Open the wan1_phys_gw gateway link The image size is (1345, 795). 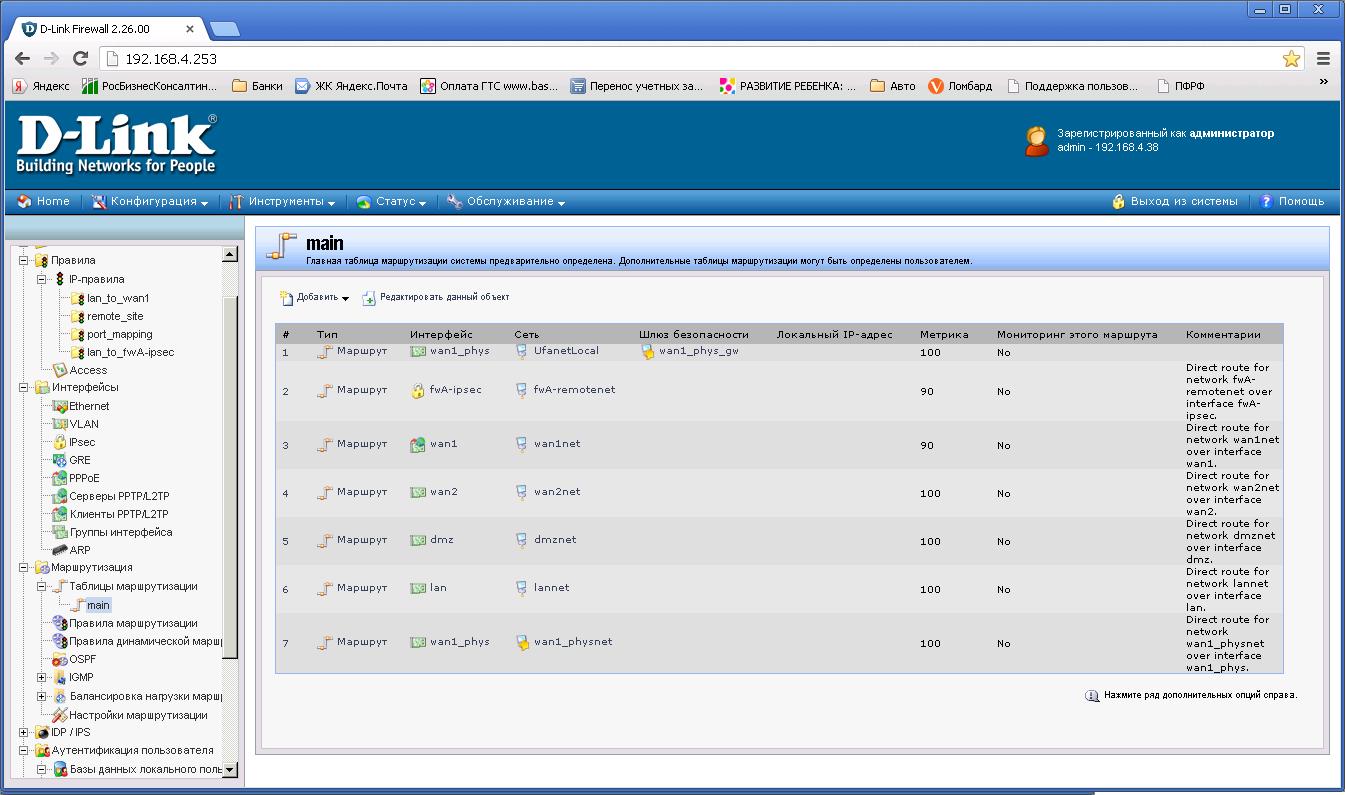[x=698, y=351]
